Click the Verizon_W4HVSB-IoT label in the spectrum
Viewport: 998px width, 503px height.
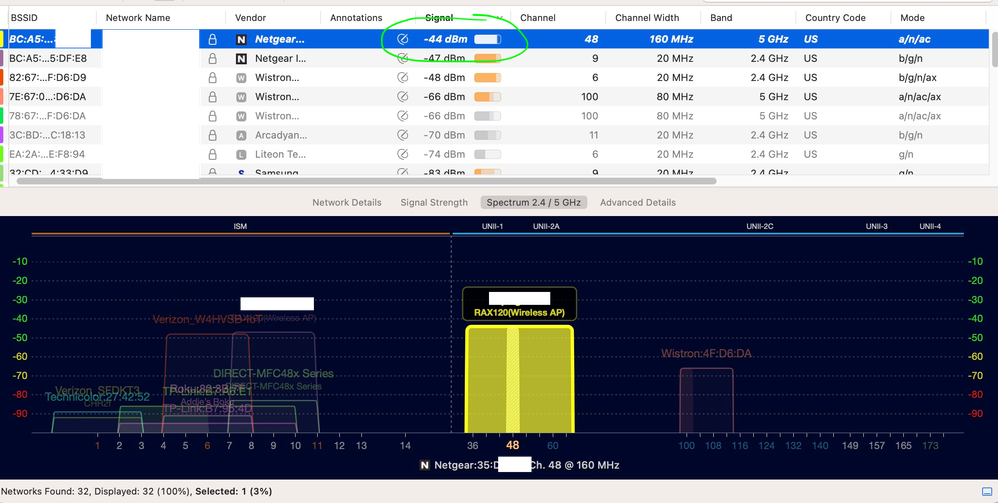[207, 320]
